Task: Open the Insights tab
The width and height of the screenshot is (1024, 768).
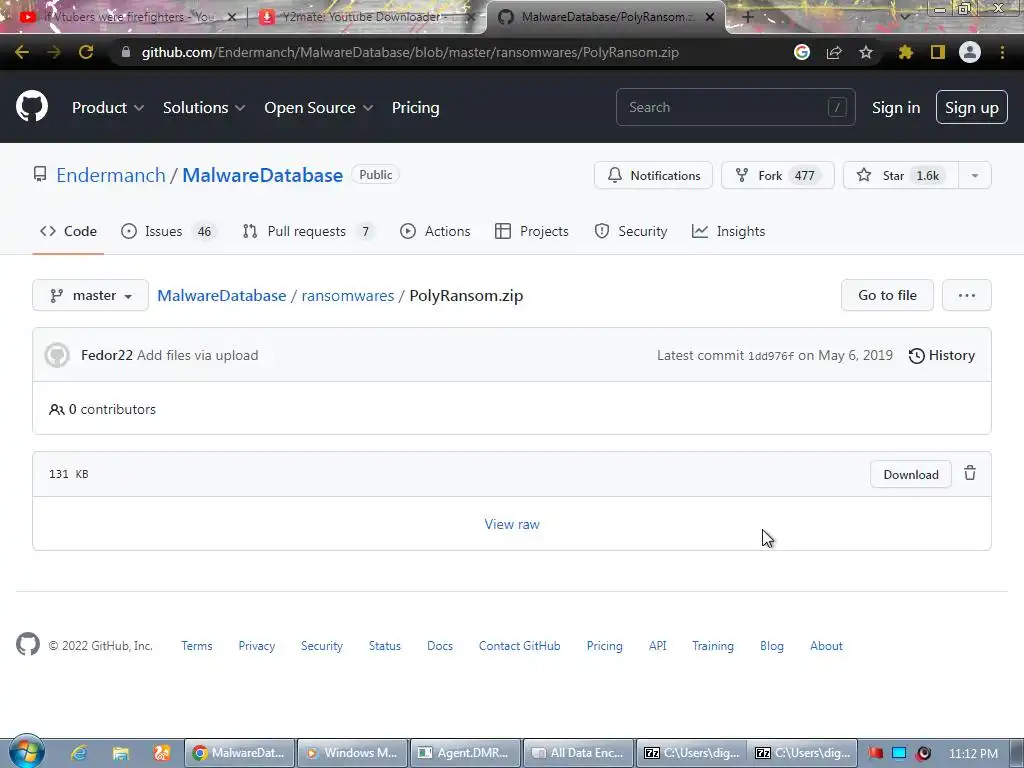Action: (x=728, y=231)
